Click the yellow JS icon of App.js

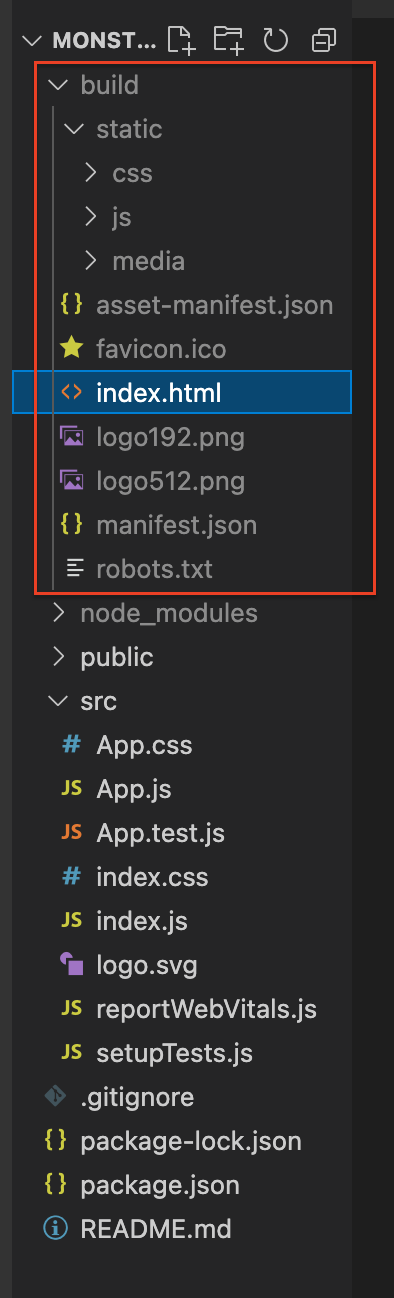pyautogui.click(x=72, y=789)
